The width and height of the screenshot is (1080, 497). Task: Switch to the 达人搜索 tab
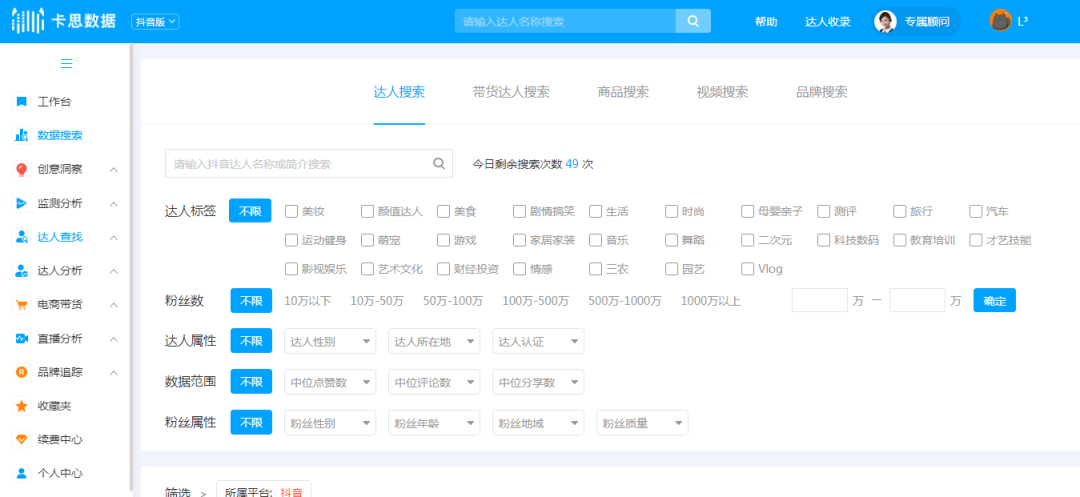point(399,92)
